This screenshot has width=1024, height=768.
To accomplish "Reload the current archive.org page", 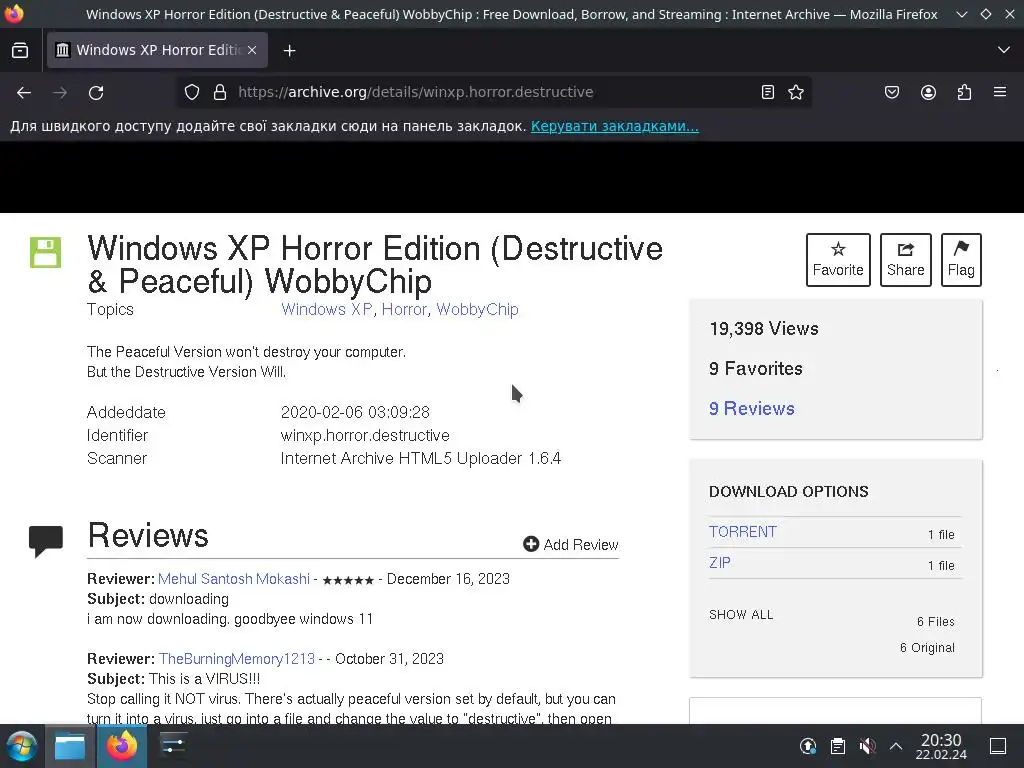I will coord(96,93).
